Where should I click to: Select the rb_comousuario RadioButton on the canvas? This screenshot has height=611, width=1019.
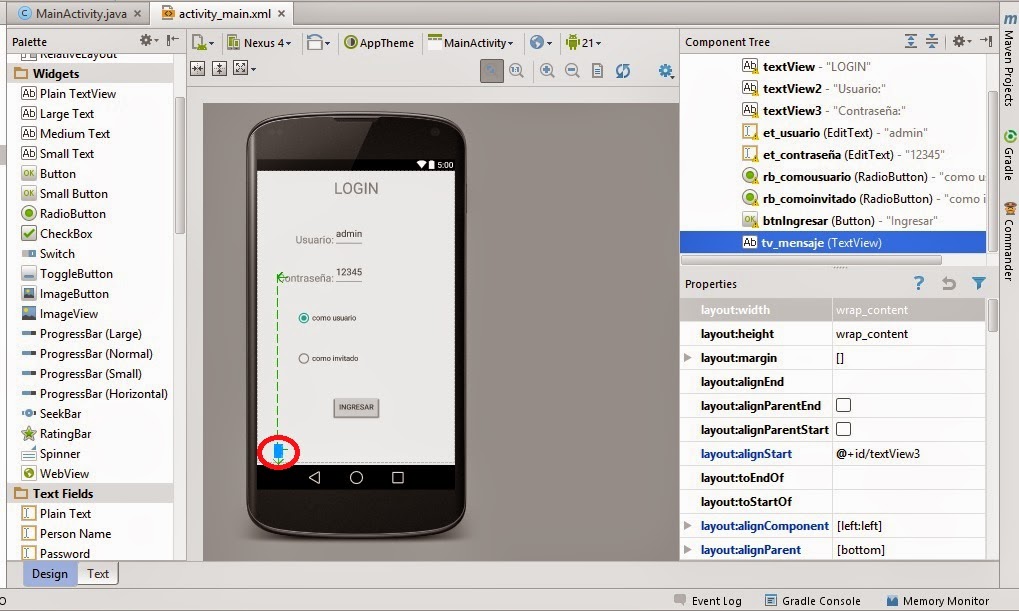click(x=302, y=318)
